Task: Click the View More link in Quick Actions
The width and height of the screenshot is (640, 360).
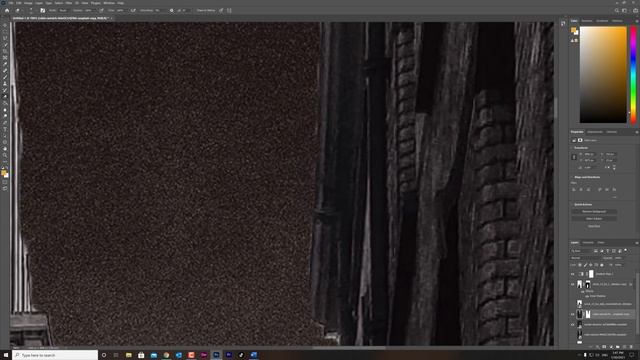Action: tap(594, 226)
